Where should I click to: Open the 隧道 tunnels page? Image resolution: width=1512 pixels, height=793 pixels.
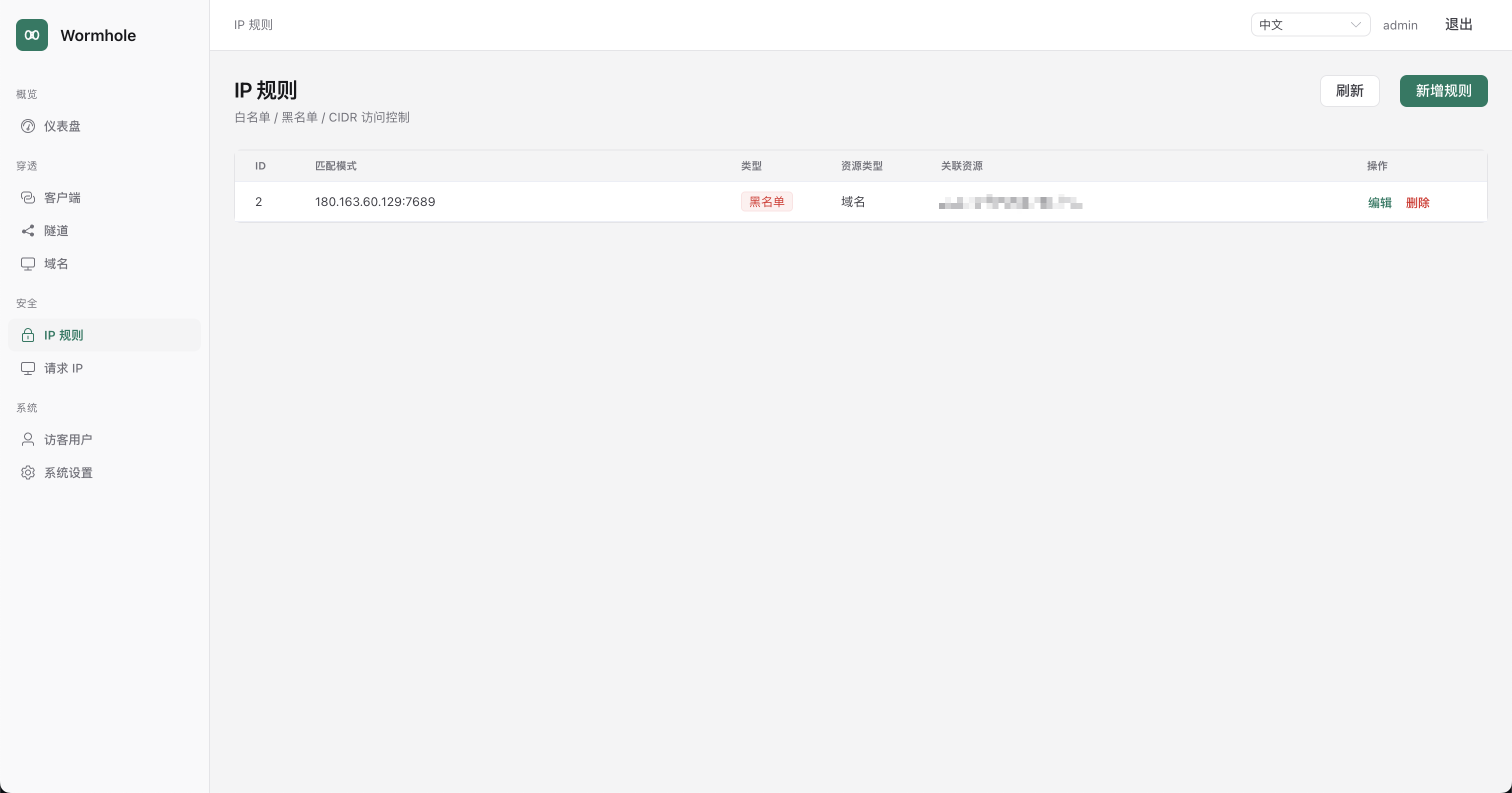104,230
